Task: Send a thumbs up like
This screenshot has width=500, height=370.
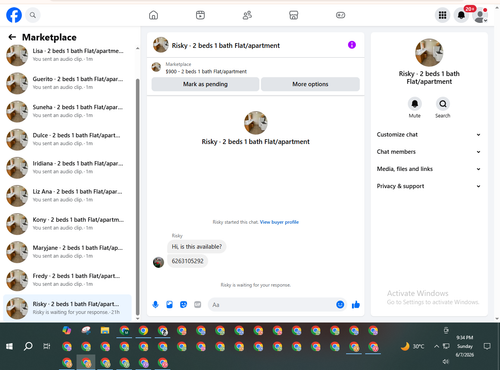Action: coord(356,304)
